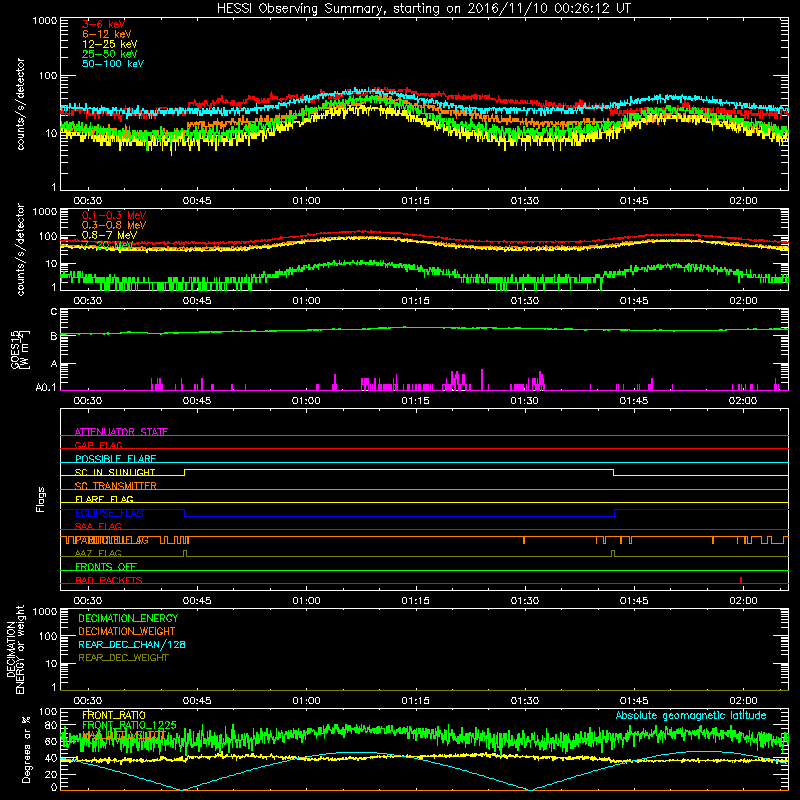
Task: Click the DECIMATION_WEIGHT legend label
Action: click(x=127, y=631)
